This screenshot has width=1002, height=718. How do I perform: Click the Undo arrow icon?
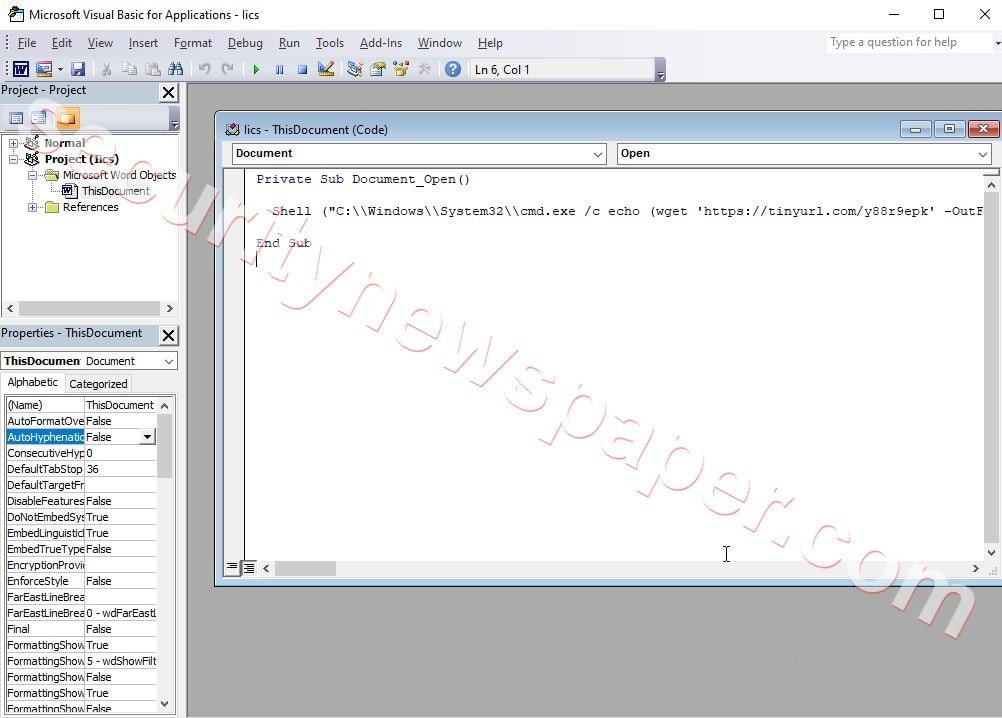204,69
